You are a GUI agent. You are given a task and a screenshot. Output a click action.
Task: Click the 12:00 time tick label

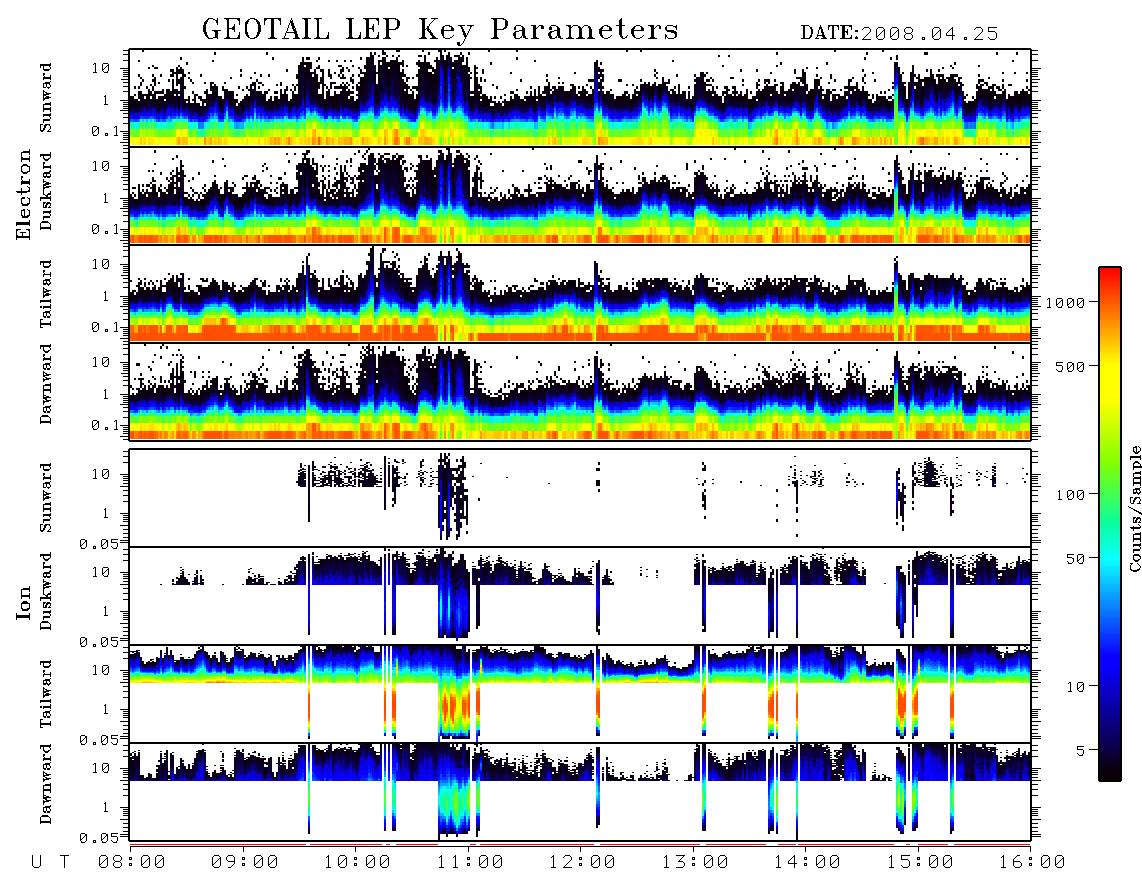tap(582, 863)
